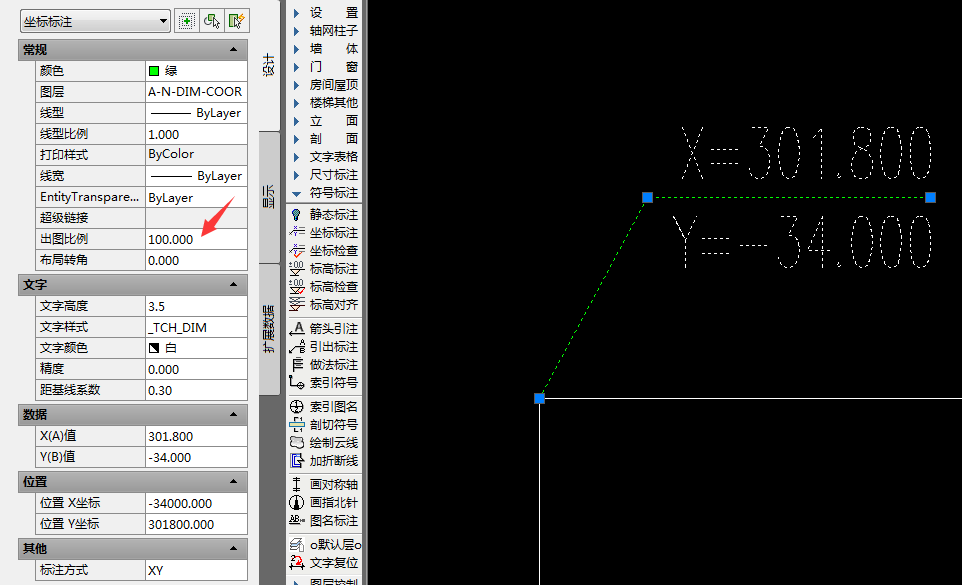Click the 画指北针 tool icon
The width and height of the screenshot is (962, 585).
point(296,502)
